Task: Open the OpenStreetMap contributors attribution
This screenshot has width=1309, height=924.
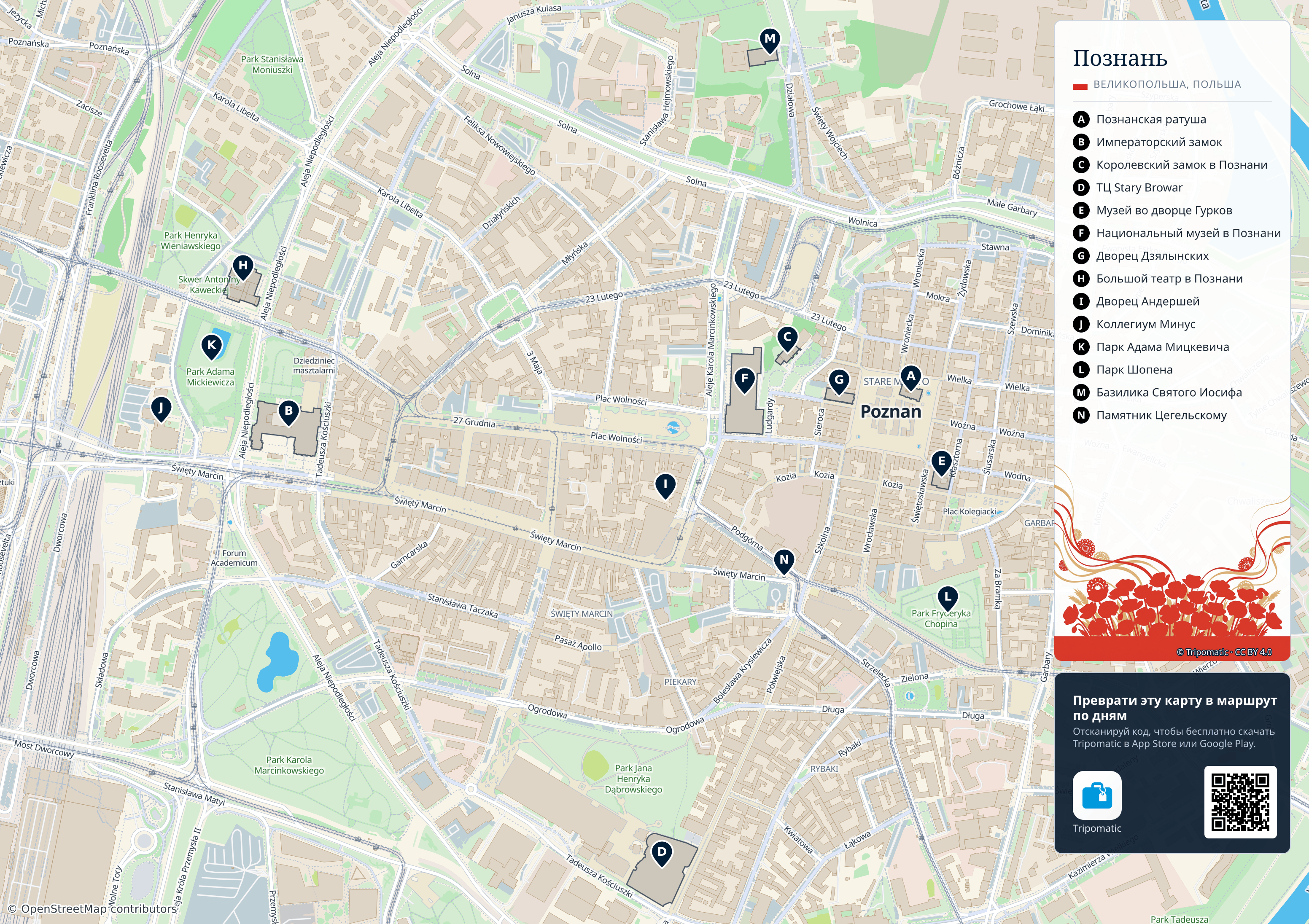Action: click(x=93, y=908)
